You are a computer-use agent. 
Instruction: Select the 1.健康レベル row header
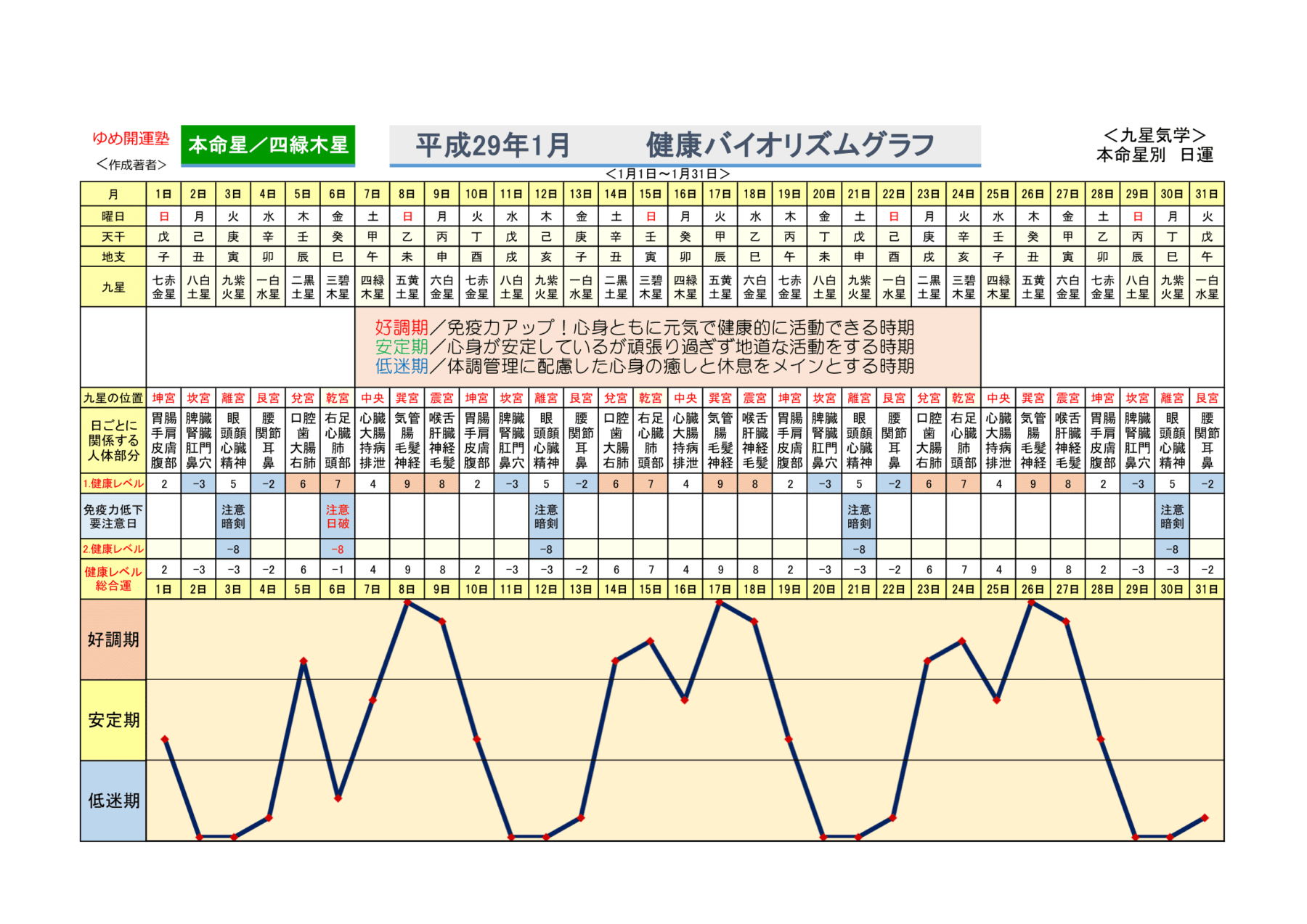point(113,483)
